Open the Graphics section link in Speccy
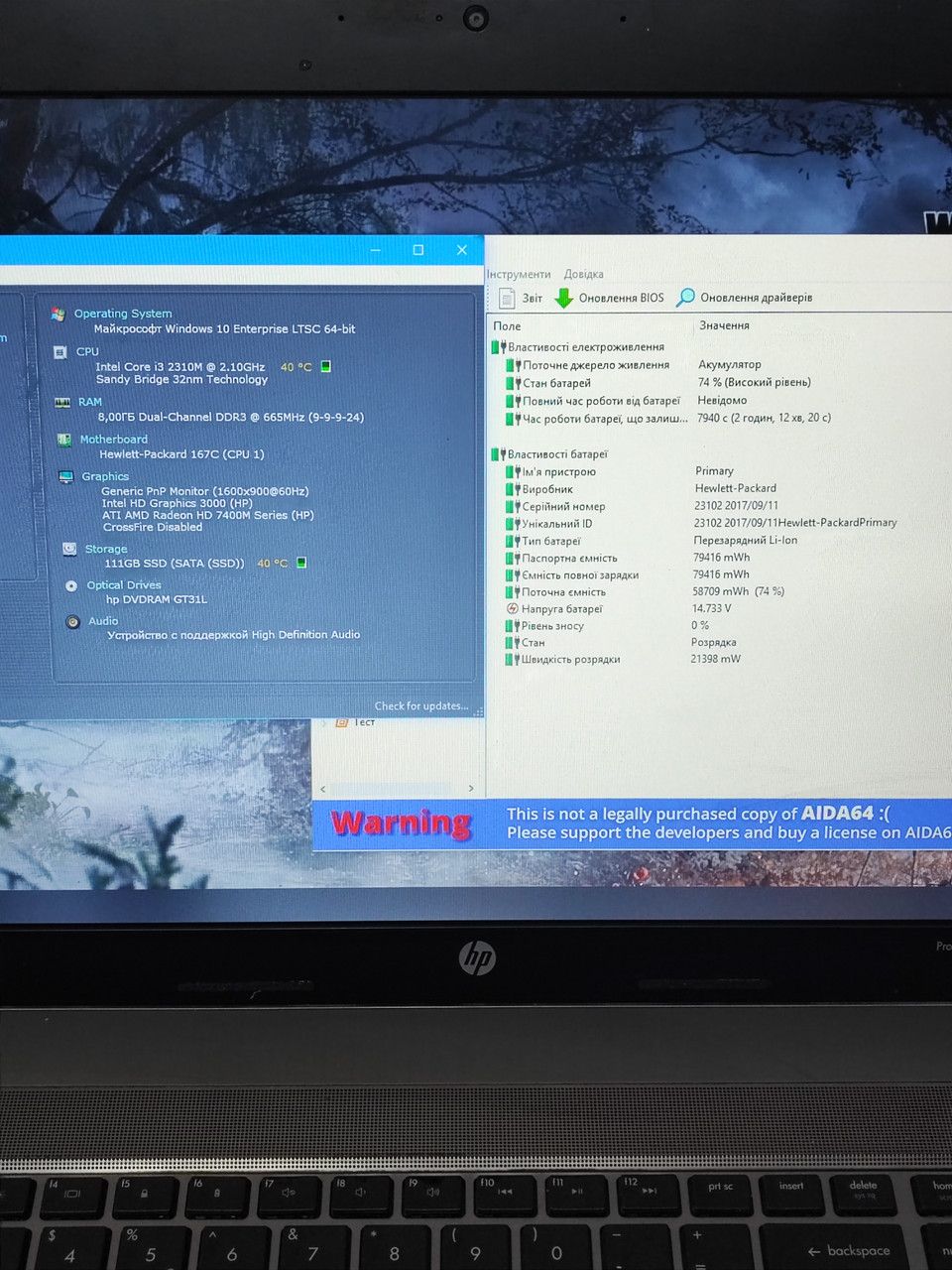This screenshot has width=952, height=1270. pos(105,476)
